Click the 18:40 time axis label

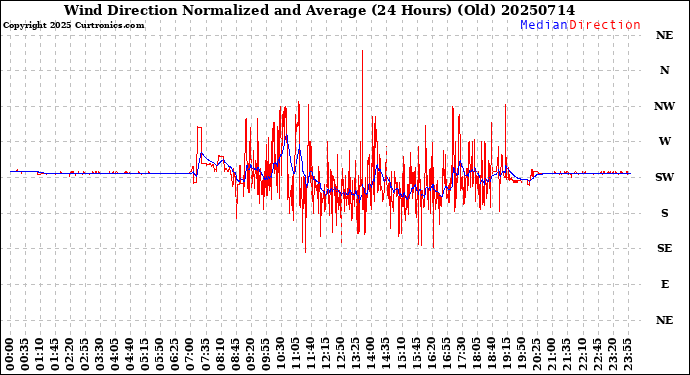click(491, 354)
